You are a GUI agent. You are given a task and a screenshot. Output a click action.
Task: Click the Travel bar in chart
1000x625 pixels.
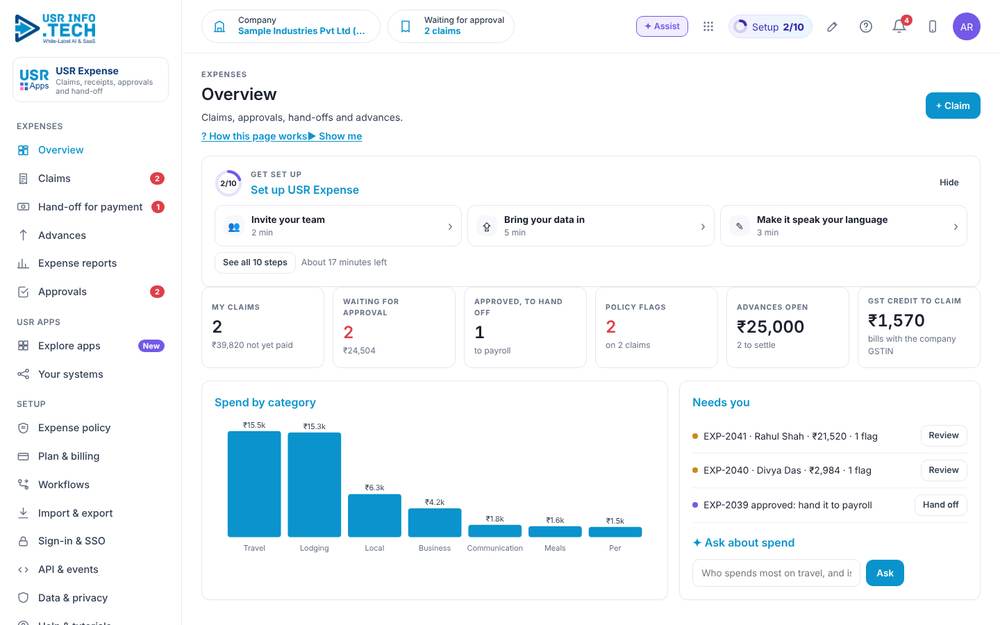click(x=254, y=484)
